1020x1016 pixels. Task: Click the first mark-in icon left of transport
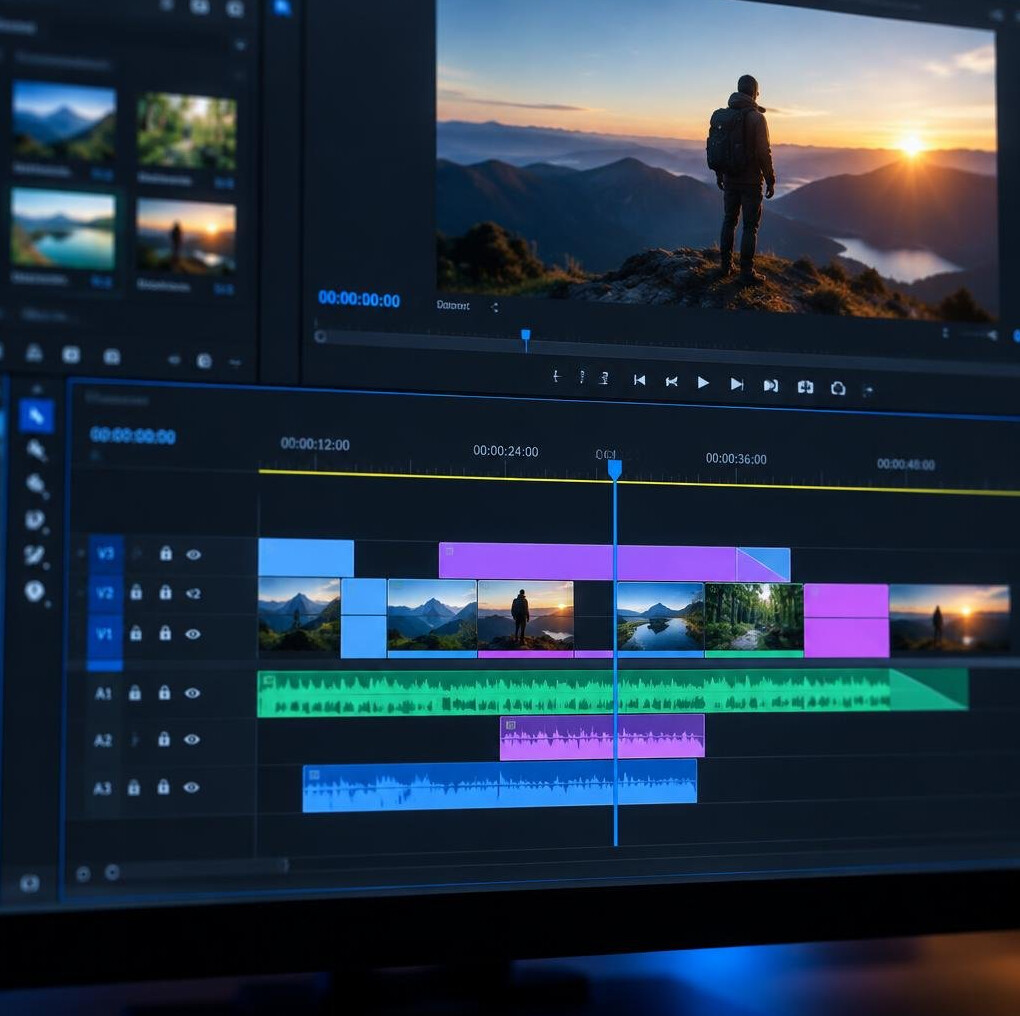click(x=556, y=376)
